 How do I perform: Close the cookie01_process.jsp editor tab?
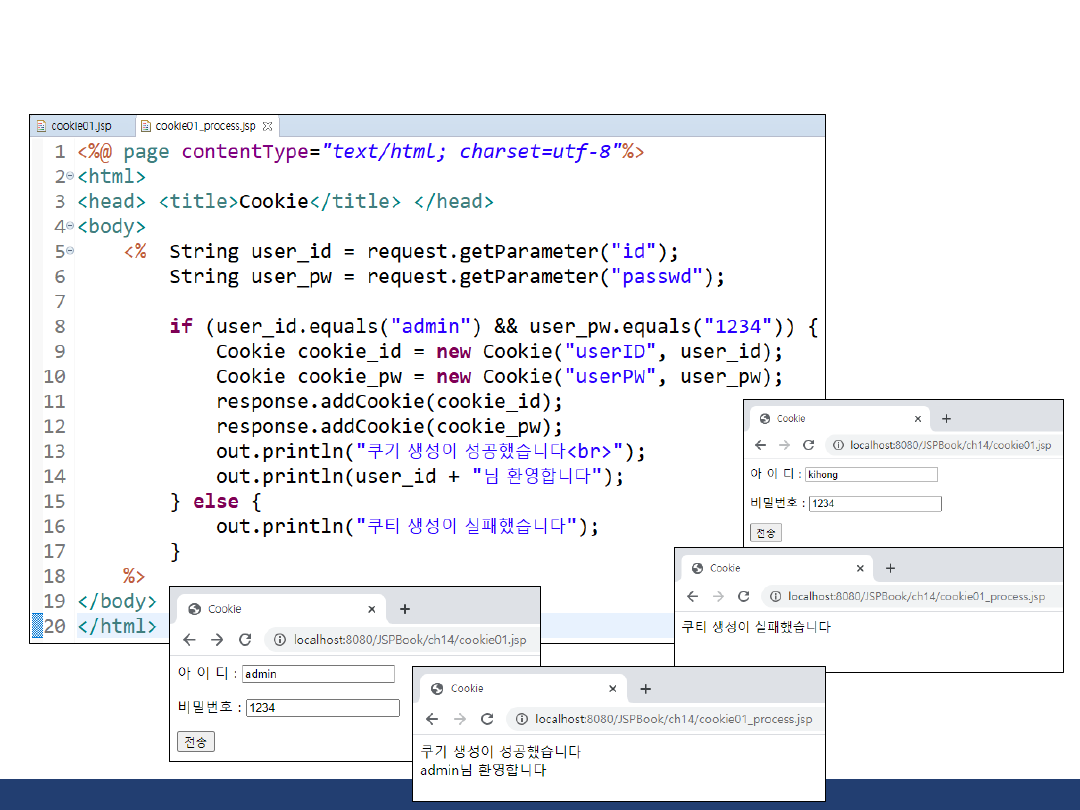pos(267,126)
